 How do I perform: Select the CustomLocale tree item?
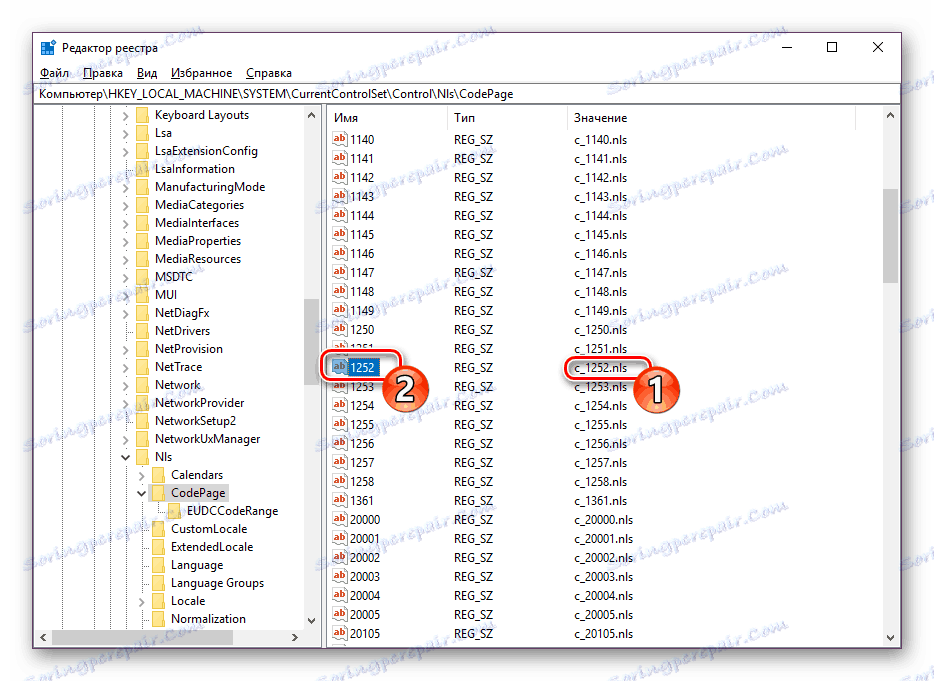(x=208, y=529)
